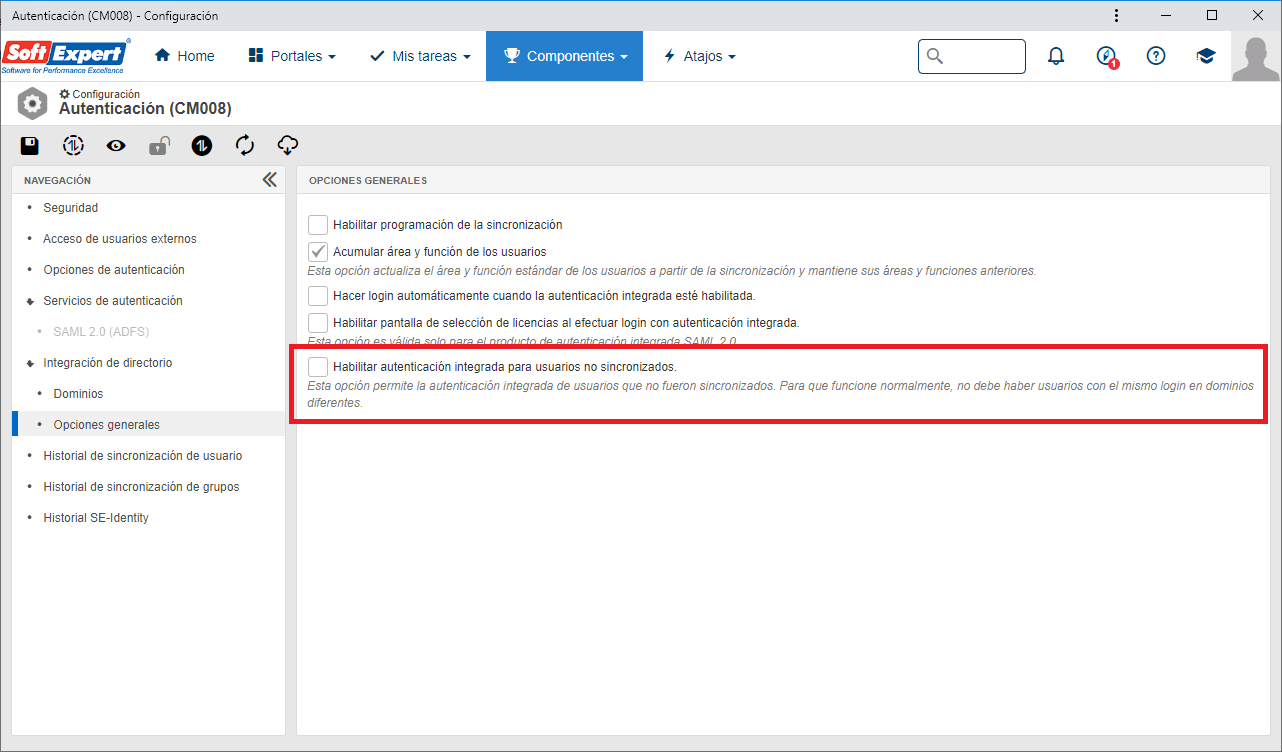
Task: Open the compass icon with red badge
Action: [x=1106, y=57]
